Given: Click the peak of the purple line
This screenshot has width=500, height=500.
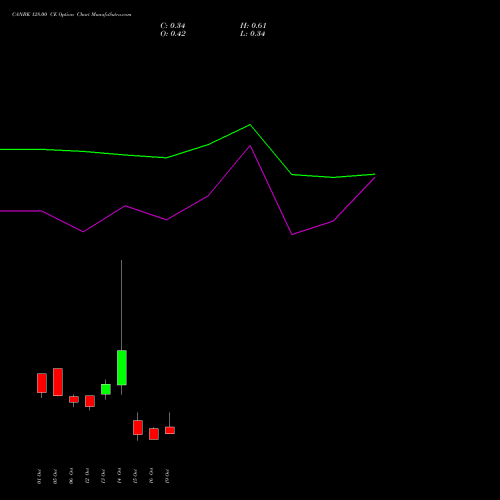Looking at the screenshot, I should (x=250, y=146).
